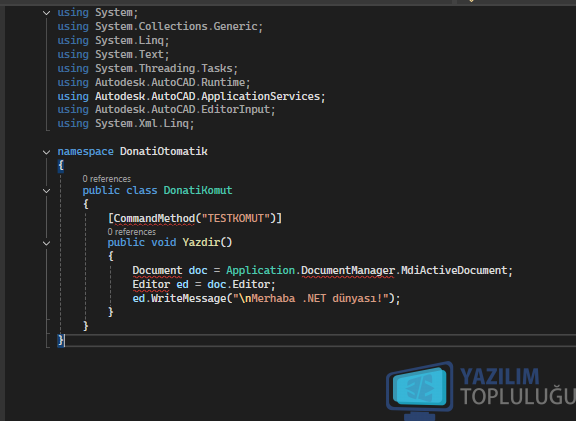The width and height of the screenshot is (576, 421).
Task: Collapse the using directives block
Action: tap(46, 13)
